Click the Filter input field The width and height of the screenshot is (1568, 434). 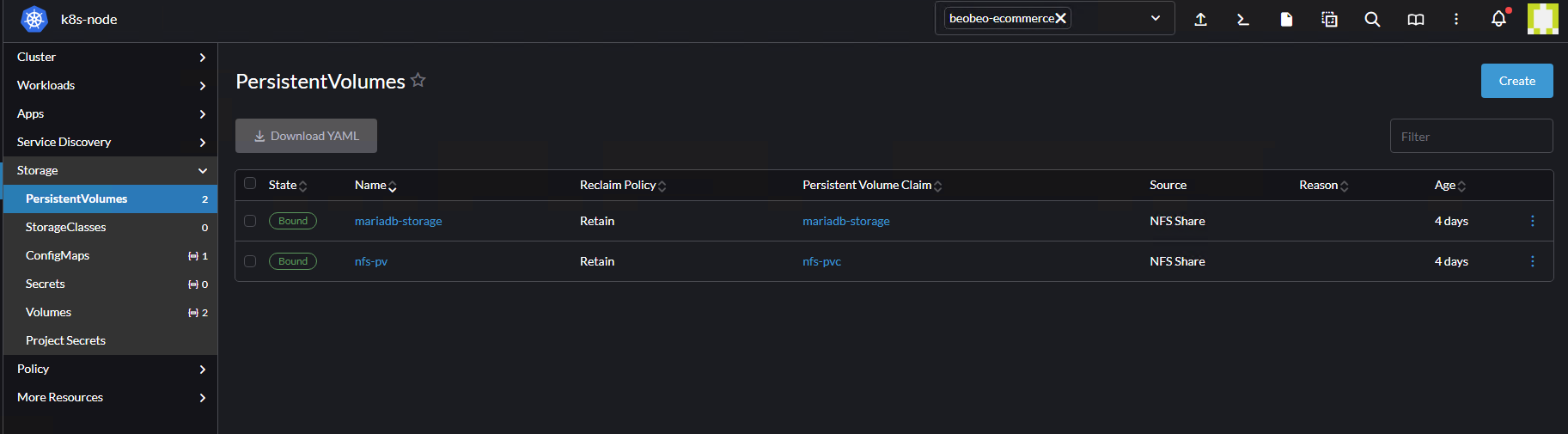pyautogui.click(x=1471, y=136)
